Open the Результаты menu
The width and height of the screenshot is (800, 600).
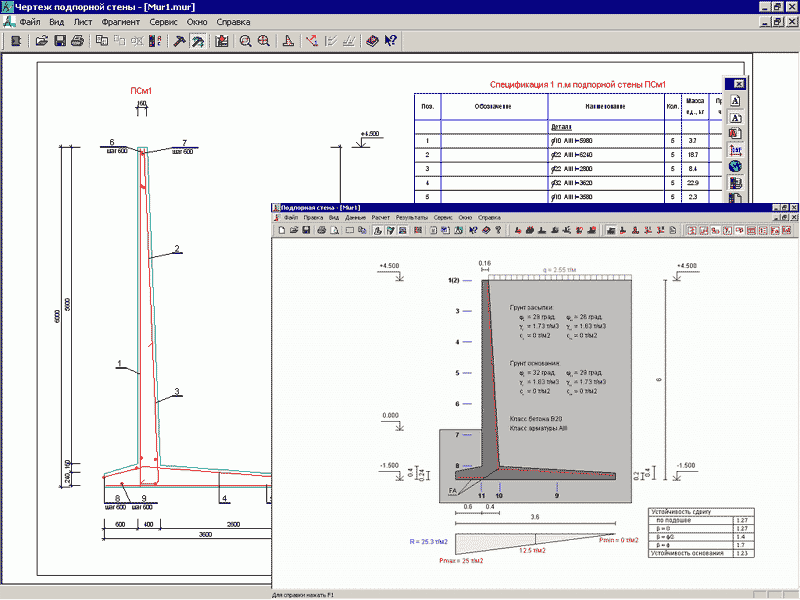(411, 217)
